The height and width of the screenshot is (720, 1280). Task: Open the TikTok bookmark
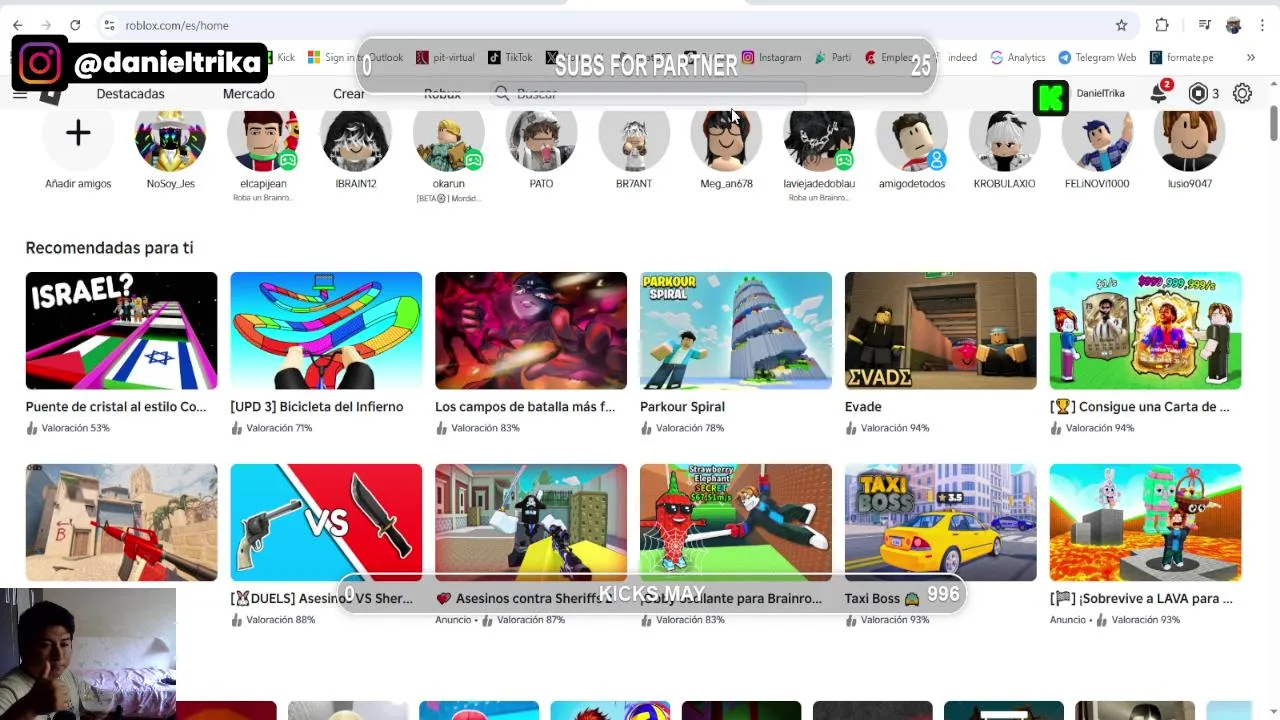click(x=510, y=57)
